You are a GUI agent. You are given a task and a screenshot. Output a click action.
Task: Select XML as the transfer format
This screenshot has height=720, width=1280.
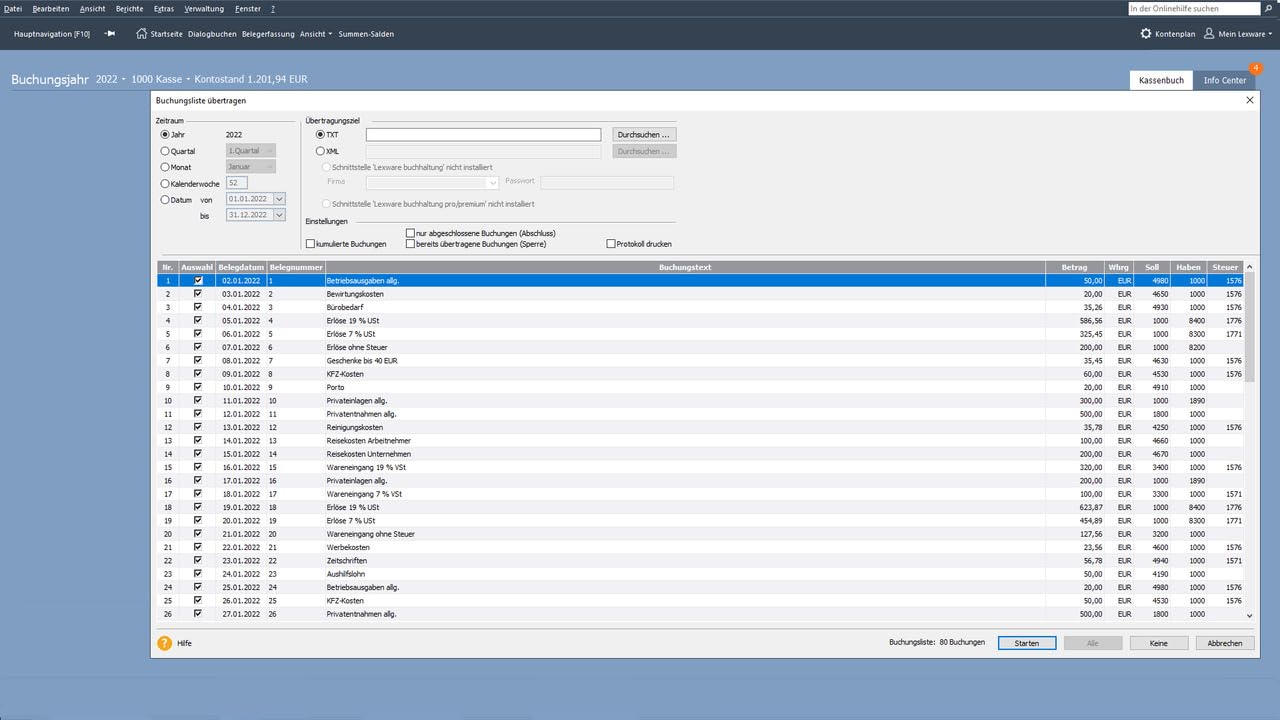(x=321, y=151)
